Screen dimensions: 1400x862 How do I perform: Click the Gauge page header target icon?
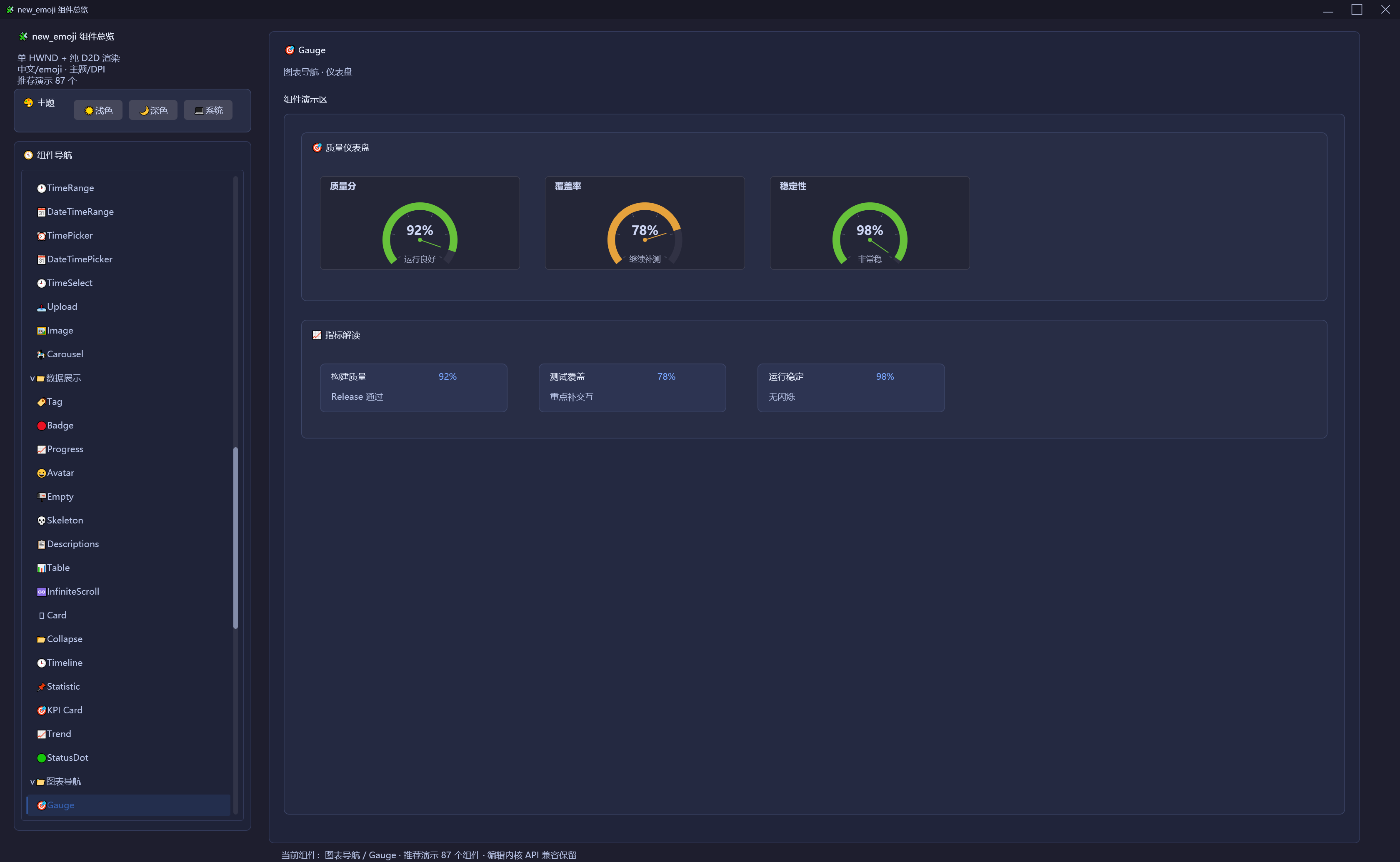point(290,50)
